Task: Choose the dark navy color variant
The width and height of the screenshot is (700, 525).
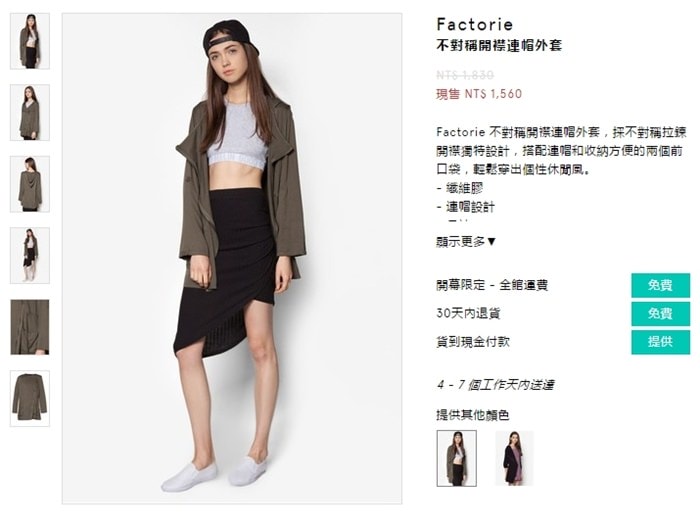Action: [514, 458]
